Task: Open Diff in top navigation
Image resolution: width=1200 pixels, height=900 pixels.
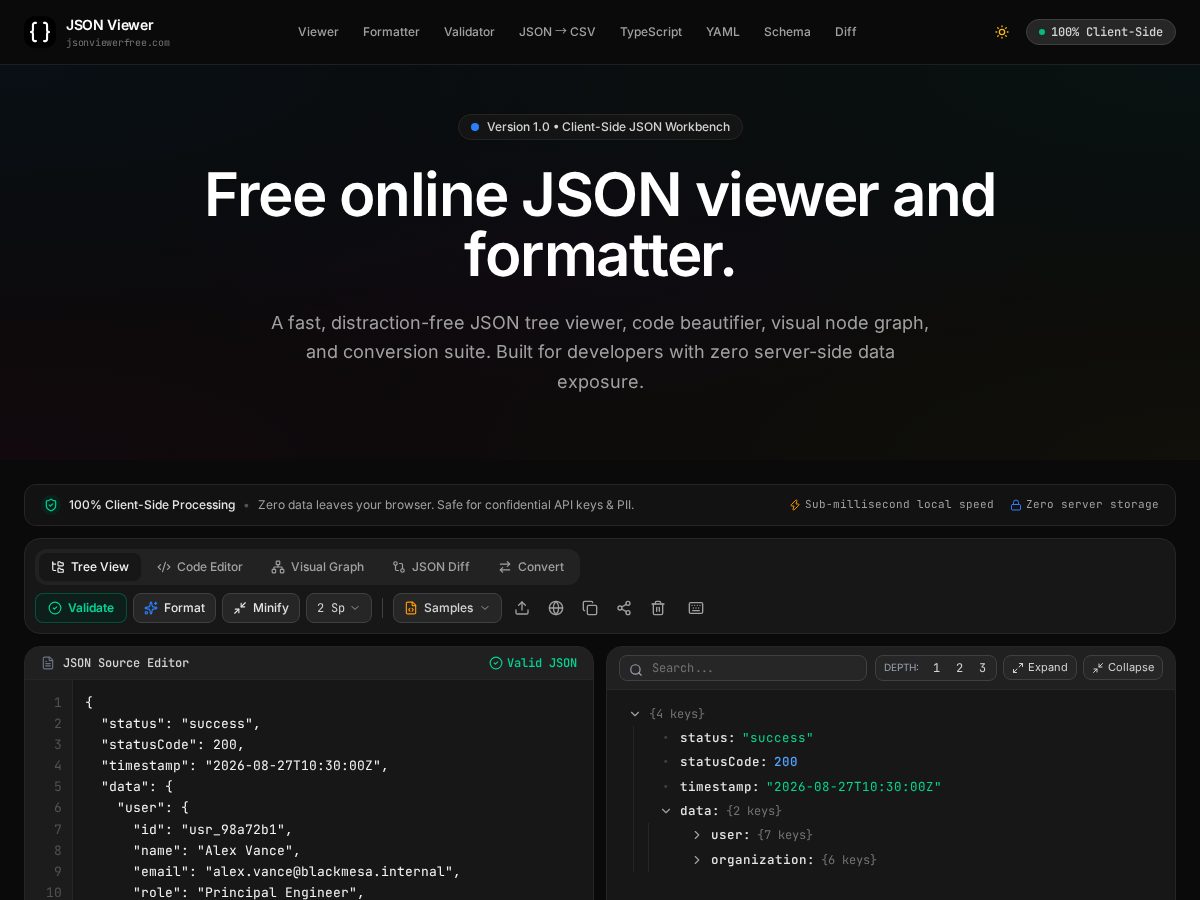Action: (846, 32)
